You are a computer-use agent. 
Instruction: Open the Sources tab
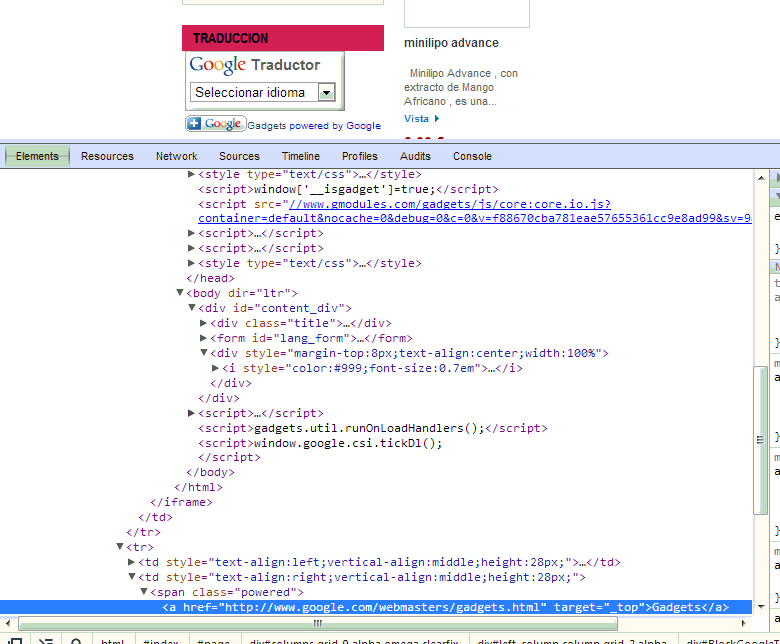coord(239,156)
